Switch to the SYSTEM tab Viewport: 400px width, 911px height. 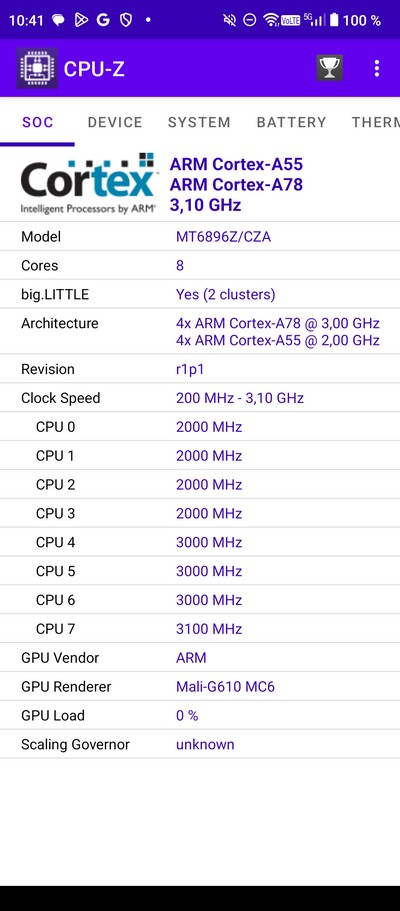[x=199, y=122]
